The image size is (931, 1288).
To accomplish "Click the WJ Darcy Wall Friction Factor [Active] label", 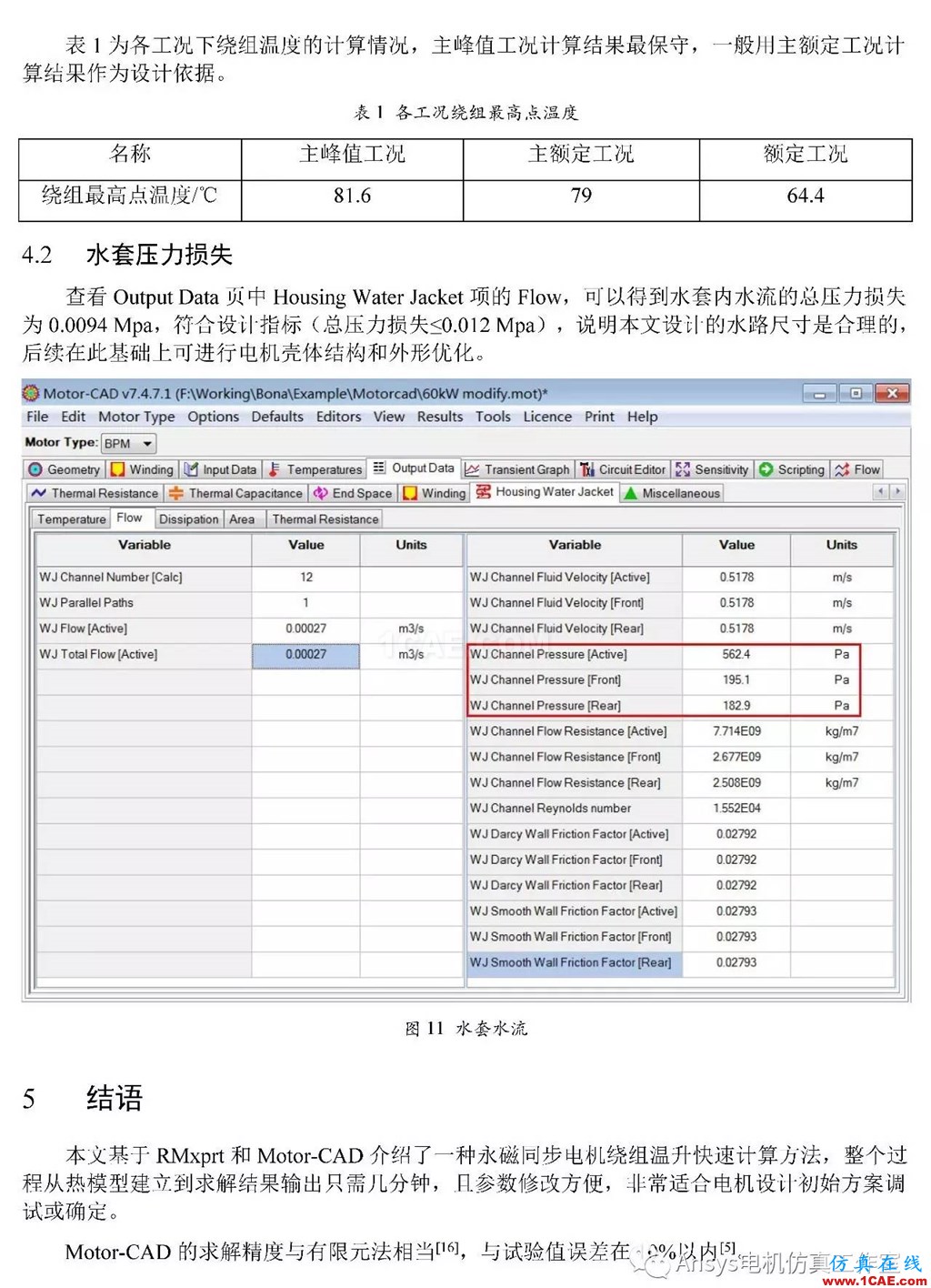I will pos(569,834).
